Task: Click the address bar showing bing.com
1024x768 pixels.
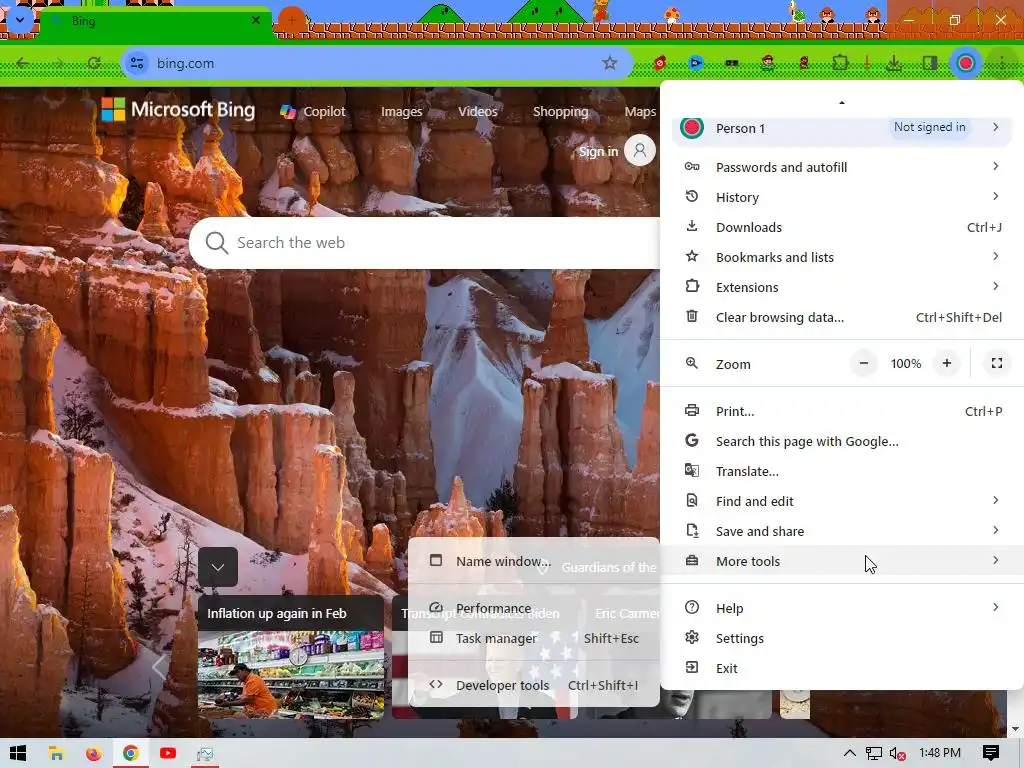Action: click(377, 63)
